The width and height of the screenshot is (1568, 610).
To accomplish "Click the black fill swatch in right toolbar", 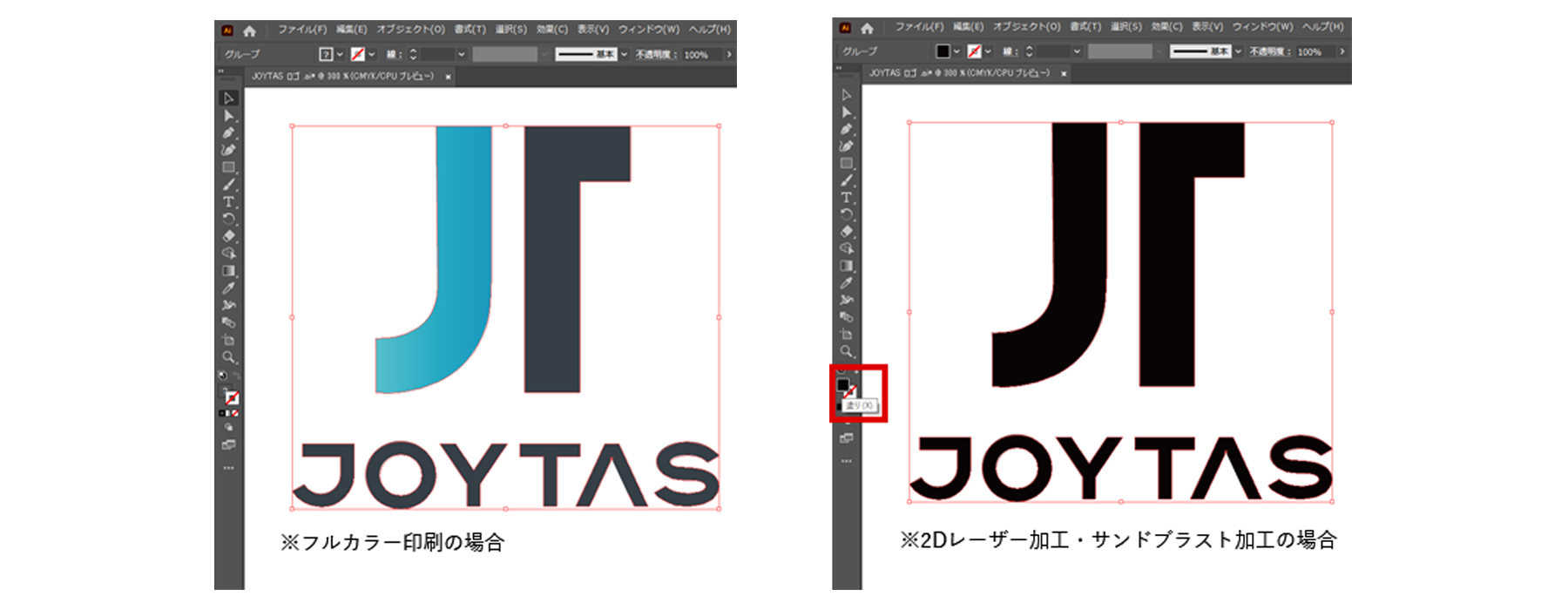I will tap(842, 384).
